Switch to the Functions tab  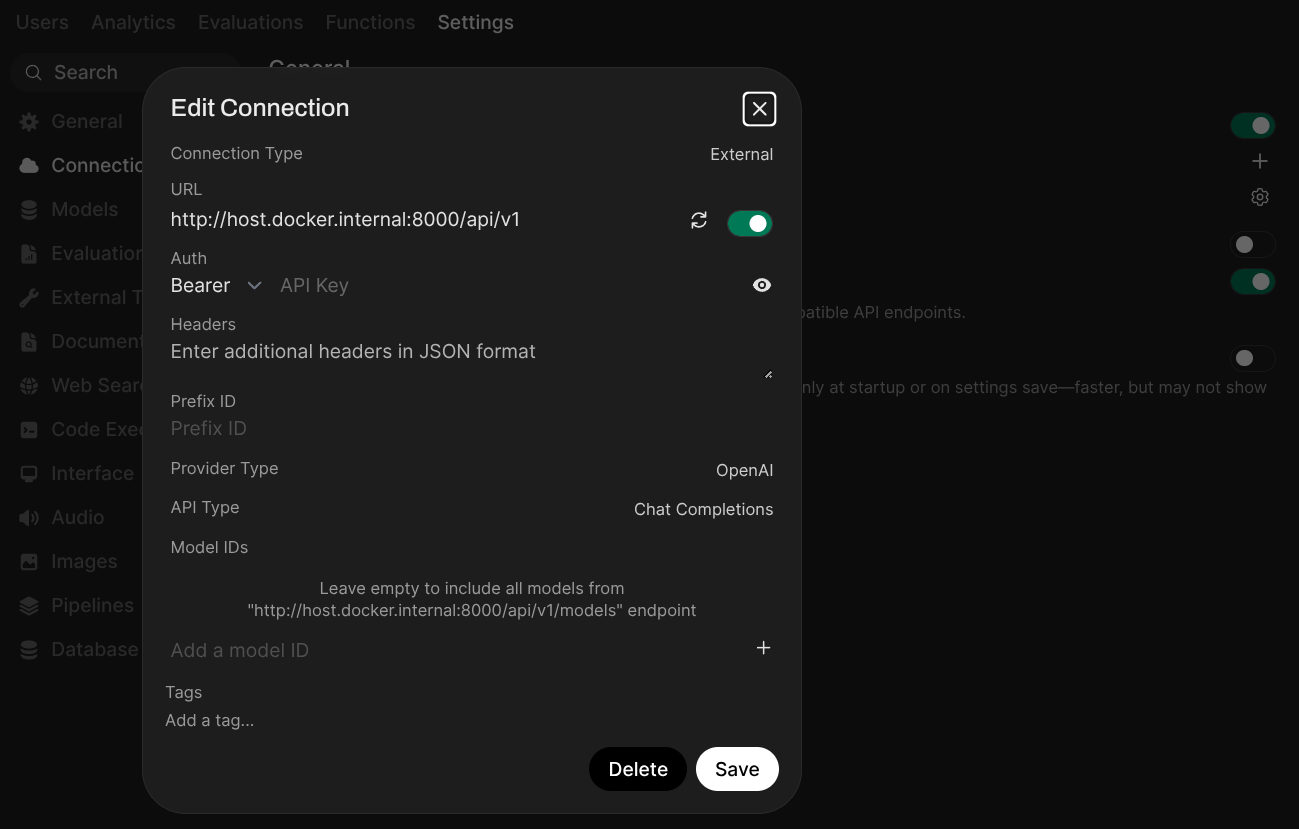(x=370, y=22)
